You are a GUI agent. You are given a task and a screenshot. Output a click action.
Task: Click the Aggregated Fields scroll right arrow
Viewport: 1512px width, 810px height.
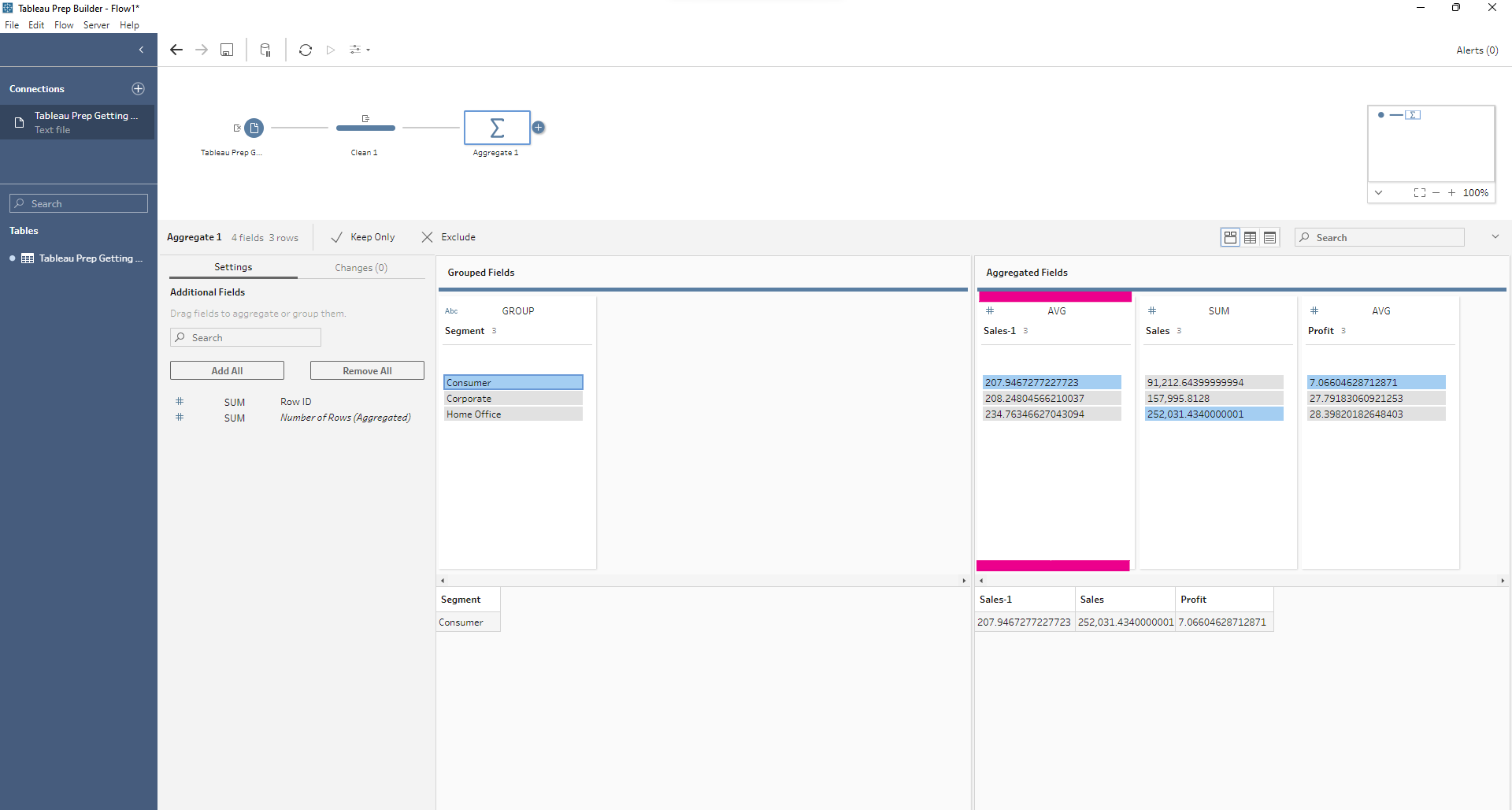pyautogui.click(x=1503, y=581)
